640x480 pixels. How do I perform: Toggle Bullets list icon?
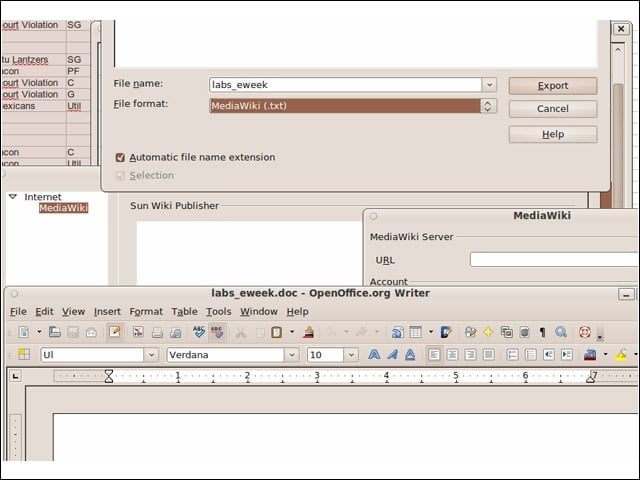(x=531, y=355)
